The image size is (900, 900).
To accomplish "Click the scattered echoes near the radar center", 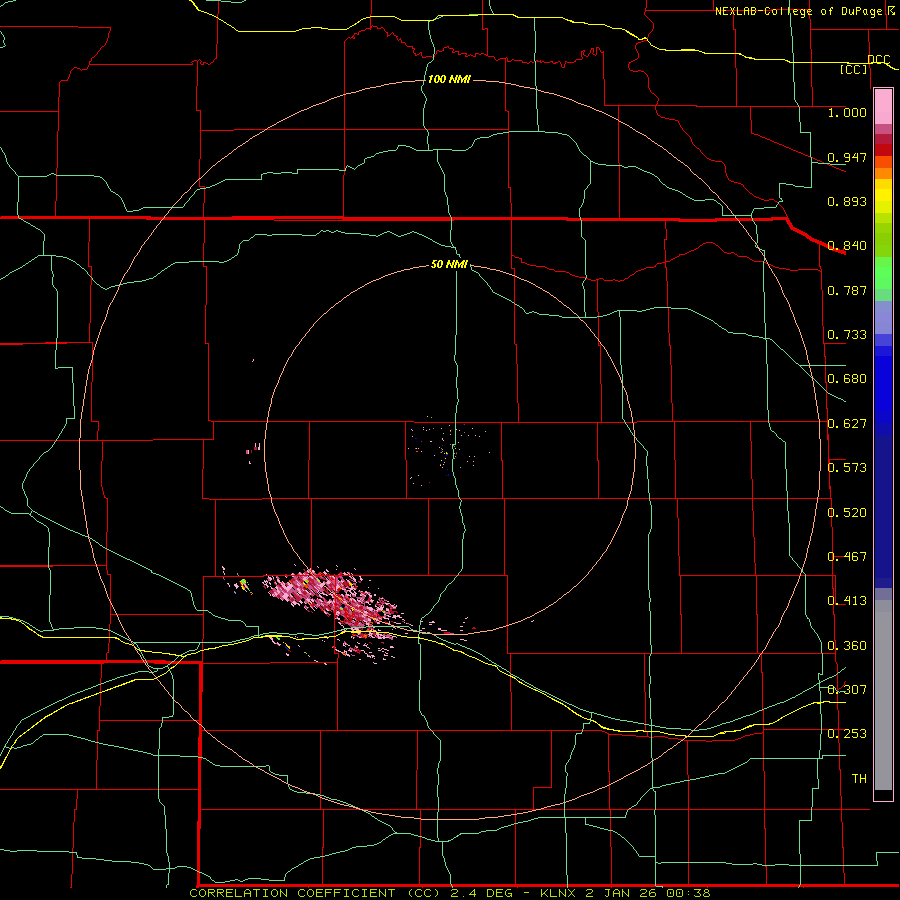I will point(448,451).
